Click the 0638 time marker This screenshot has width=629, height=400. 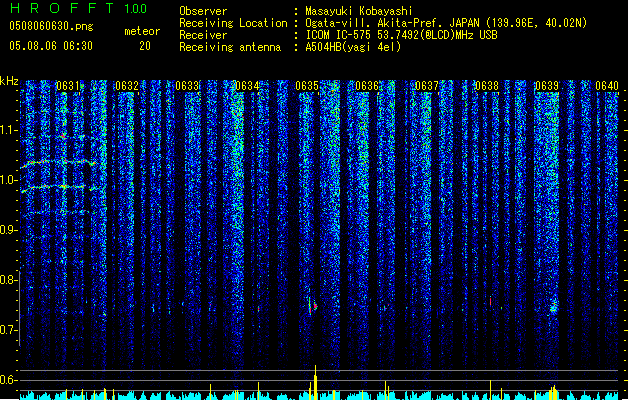[487, 86]
